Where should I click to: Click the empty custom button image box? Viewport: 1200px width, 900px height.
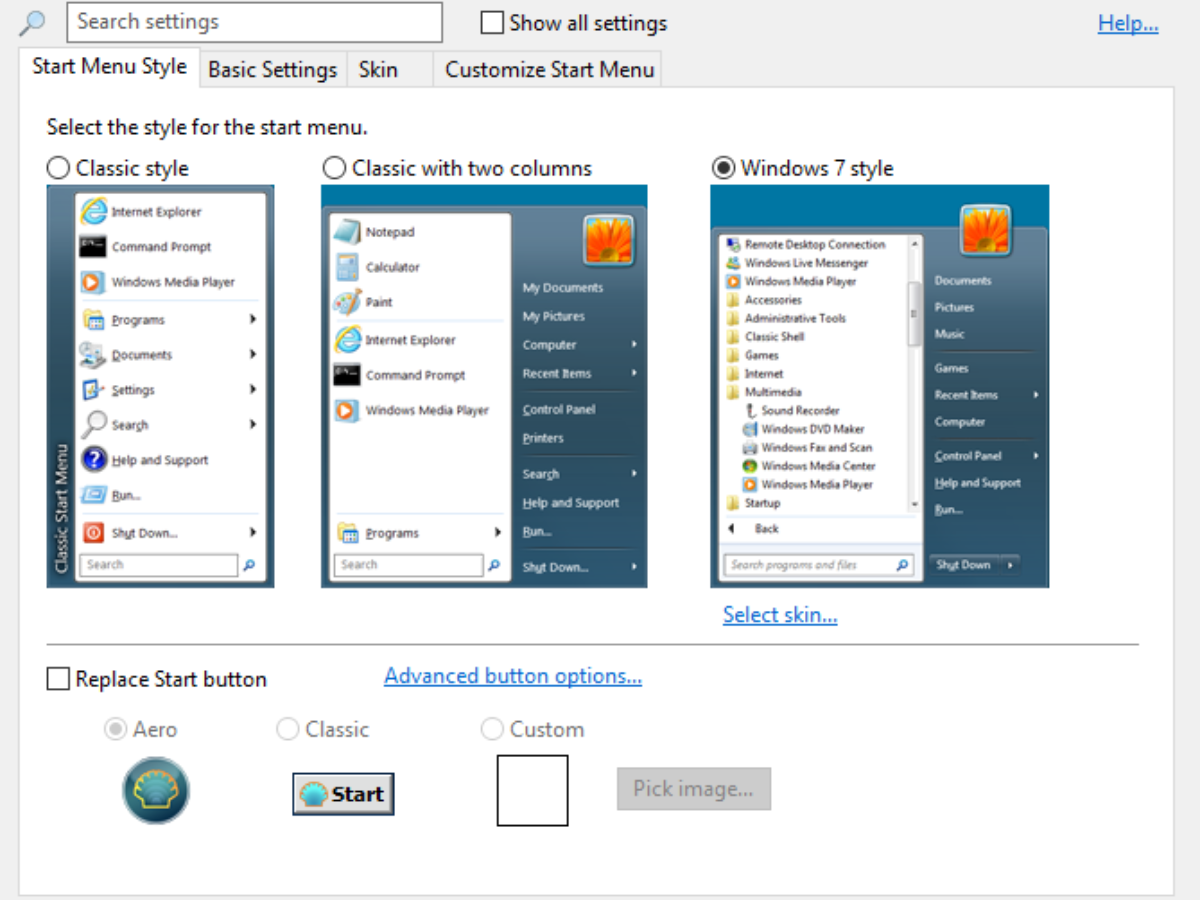click(532, 790)
